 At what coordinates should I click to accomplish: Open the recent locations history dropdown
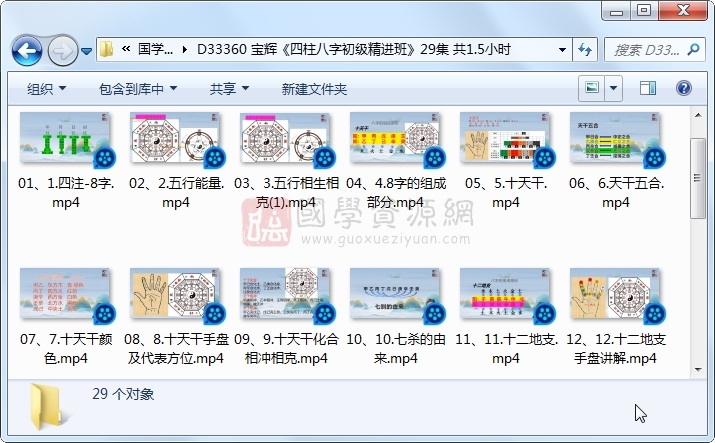coord(86,51)
